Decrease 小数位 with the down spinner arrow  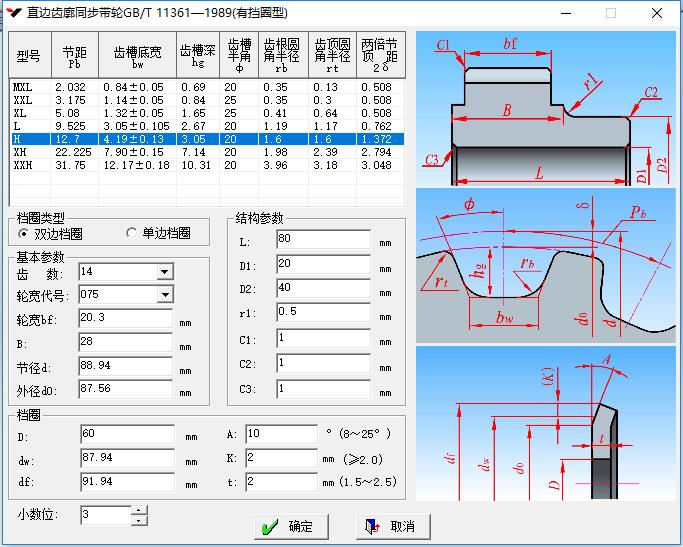click(139, 521)
